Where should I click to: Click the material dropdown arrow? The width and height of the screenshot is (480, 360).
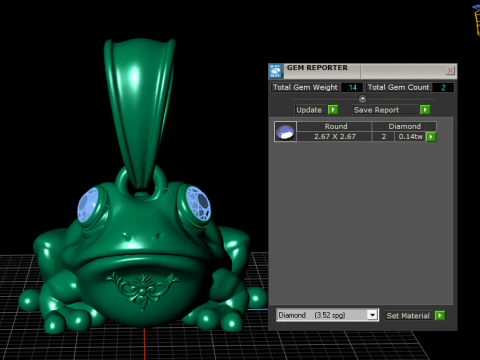click(x=372, y=315)
